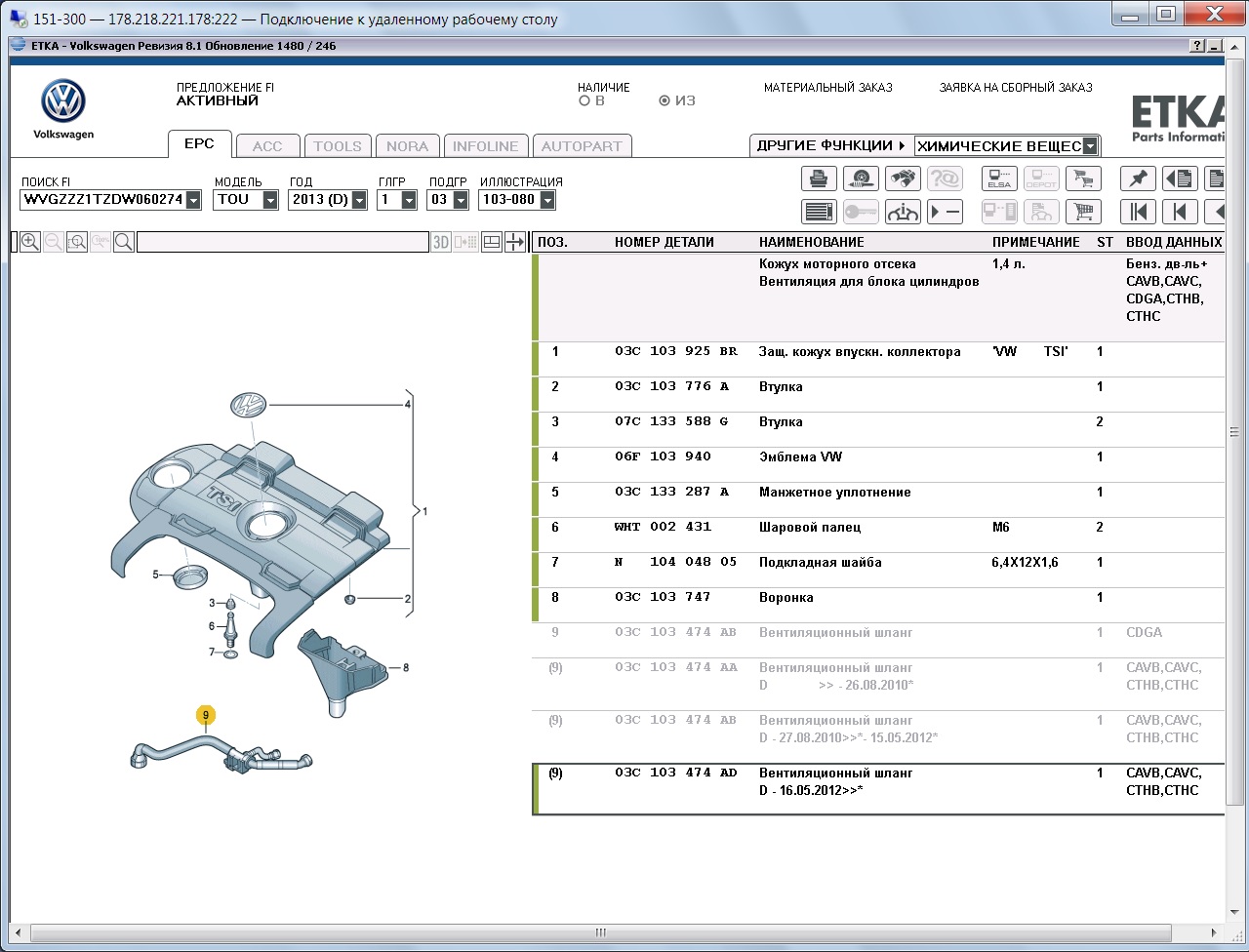Jump to first illustration with double-bar arrow
Screen dimensions: 1249x952
[1138, 211]
